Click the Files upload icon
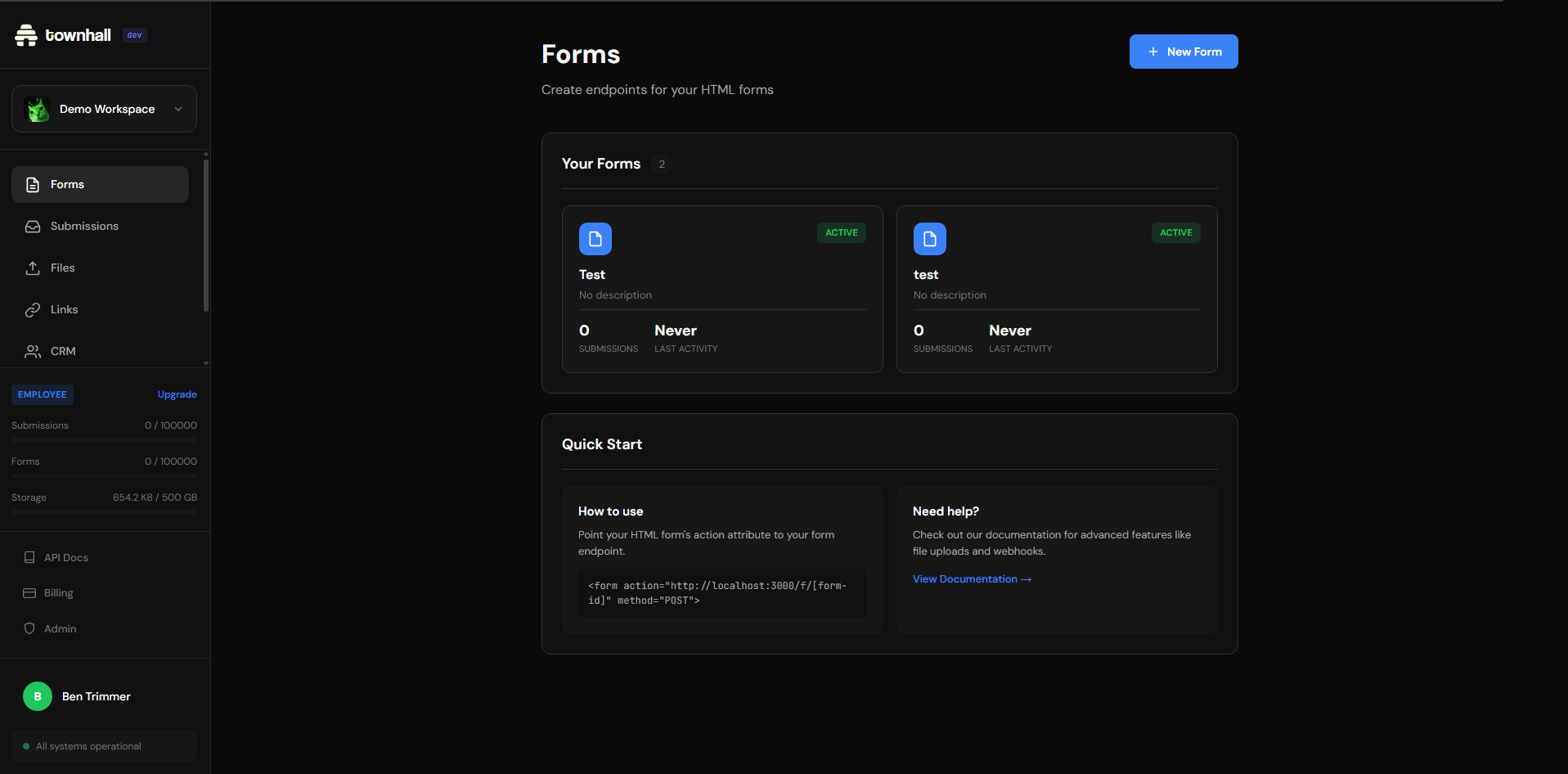The width and height of the screenshot is (1568, 774). coord(33,268)
